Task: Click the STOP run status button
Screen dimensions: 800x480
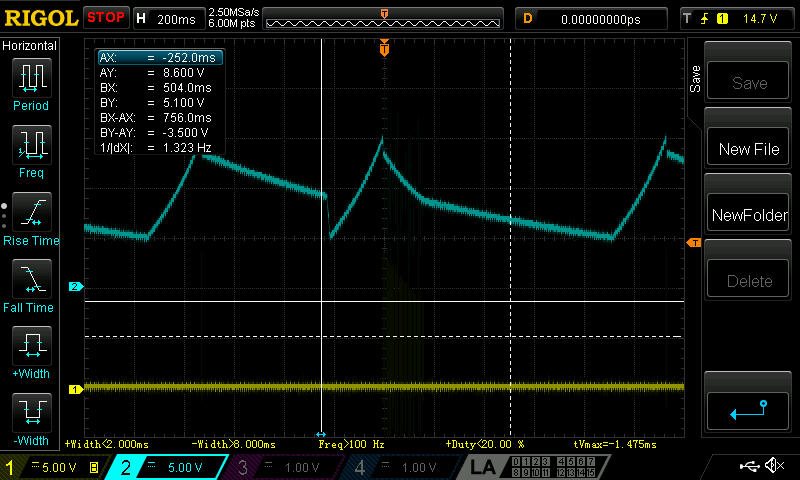Action: click(106, 18)
